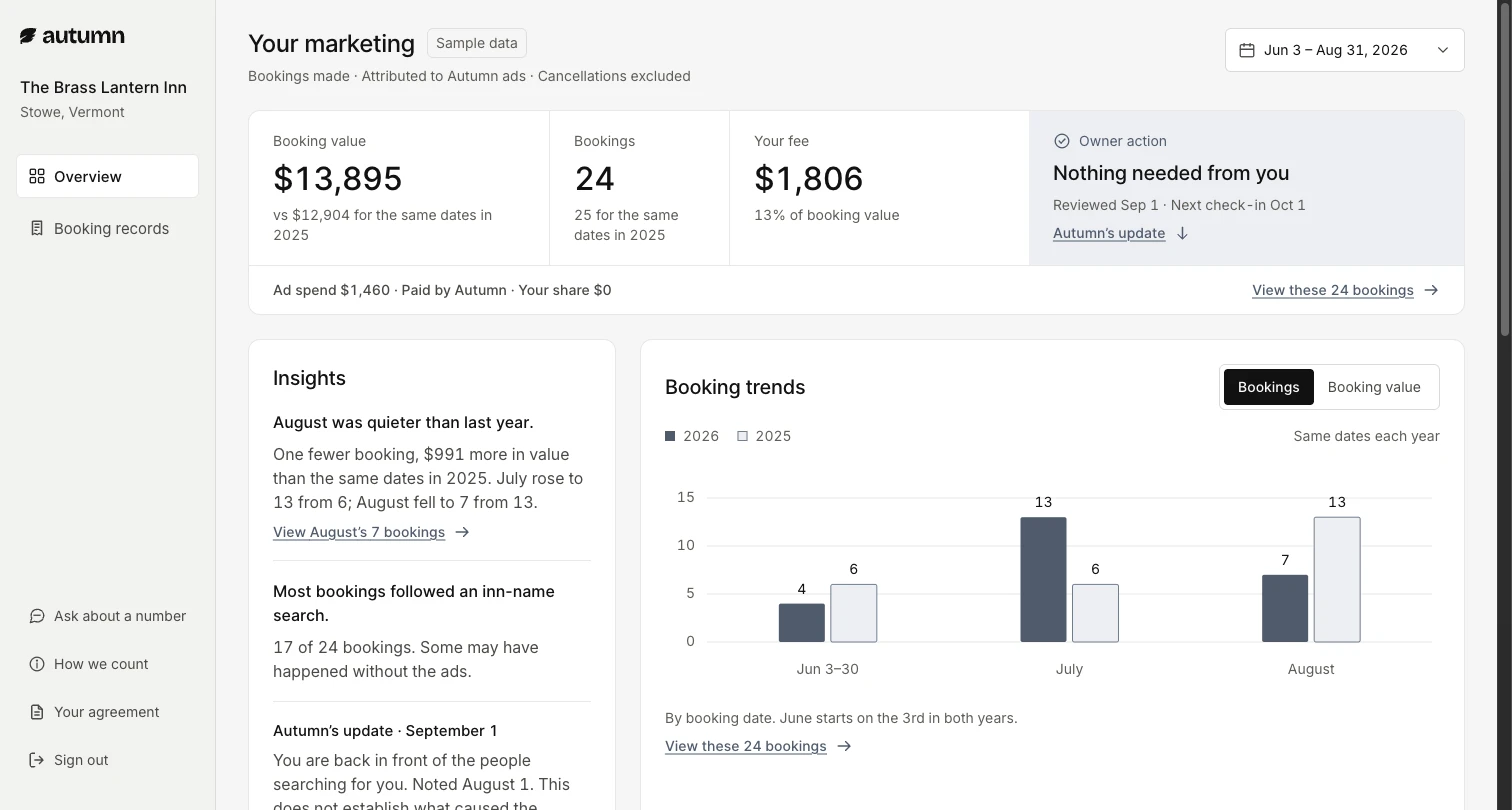Screen dimensions: 1512x810
Task: Click the Overview grid icon
Action: pos(37,176)
